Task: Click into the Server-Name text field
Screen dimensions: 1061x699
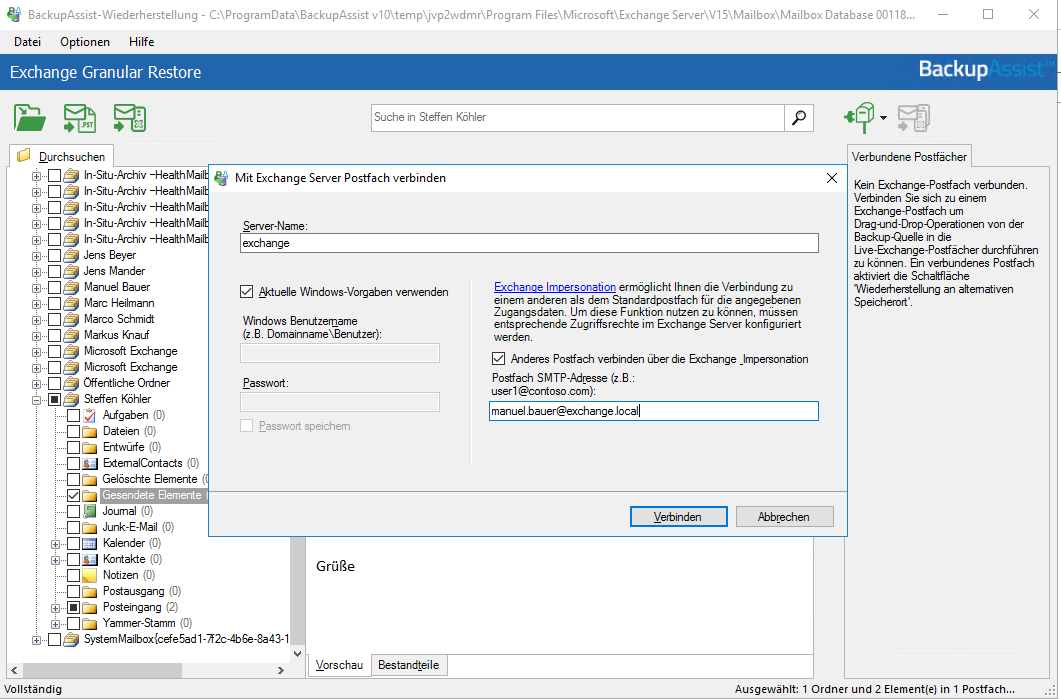Action: pos(529,243)
